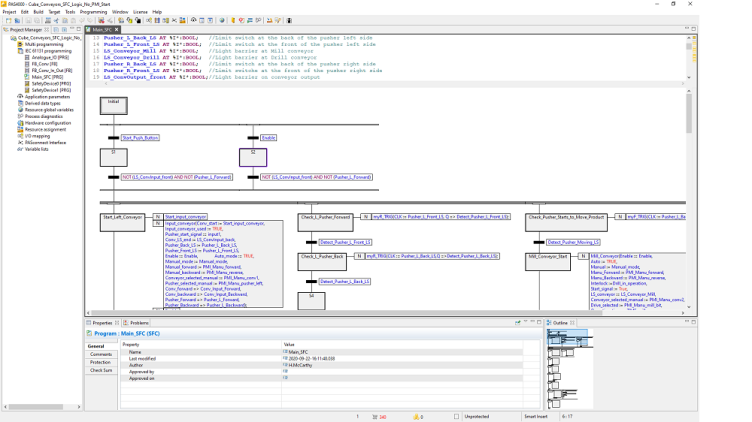Toggle the Unprotected checkbox in status bar
Viewport: 752px width, 422px height.
pyautogui.click(x=457, y=416)
